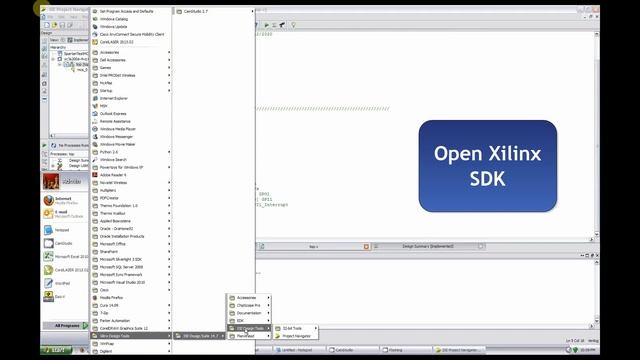Click the MSN icon in programs list
640x360 pixels.
pos(95,106)
